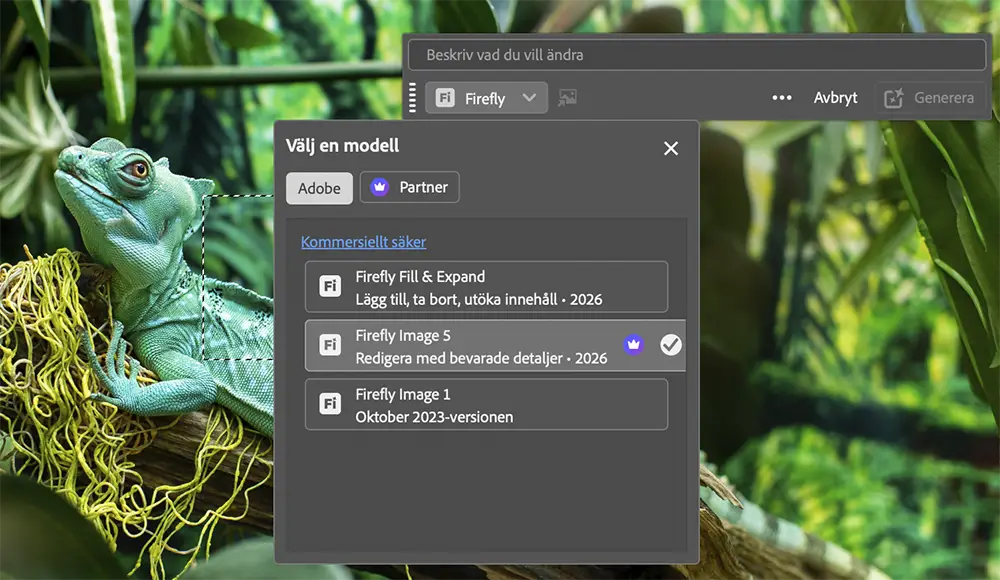Click the reference image icon next to Firefly dropdown

[567, 98]
